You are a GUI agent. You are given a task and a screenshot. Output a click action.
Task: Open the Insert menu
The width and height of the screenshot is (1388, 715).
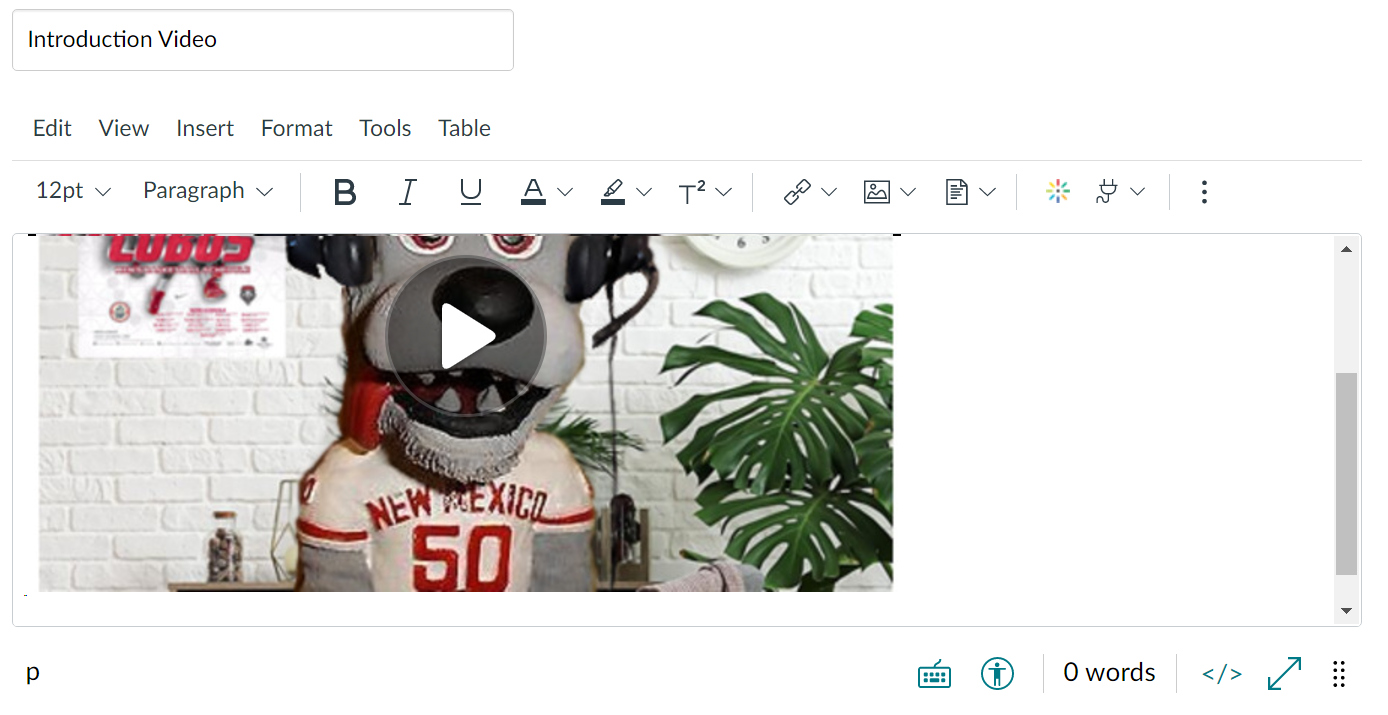[205, 128]
